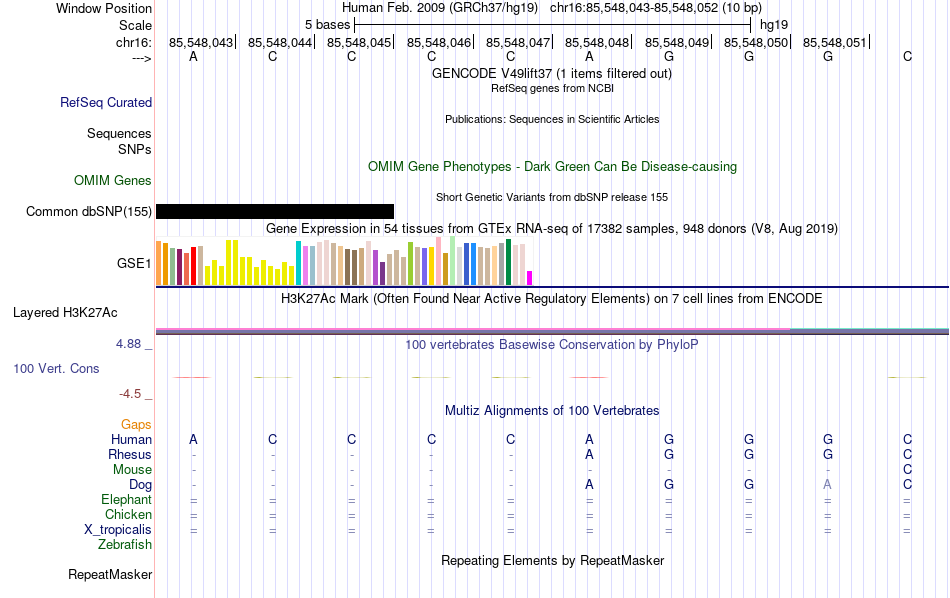Click Multiz Alignments of 100 Vertebrates title
The image size is (950, 598).
pos(552,411)
